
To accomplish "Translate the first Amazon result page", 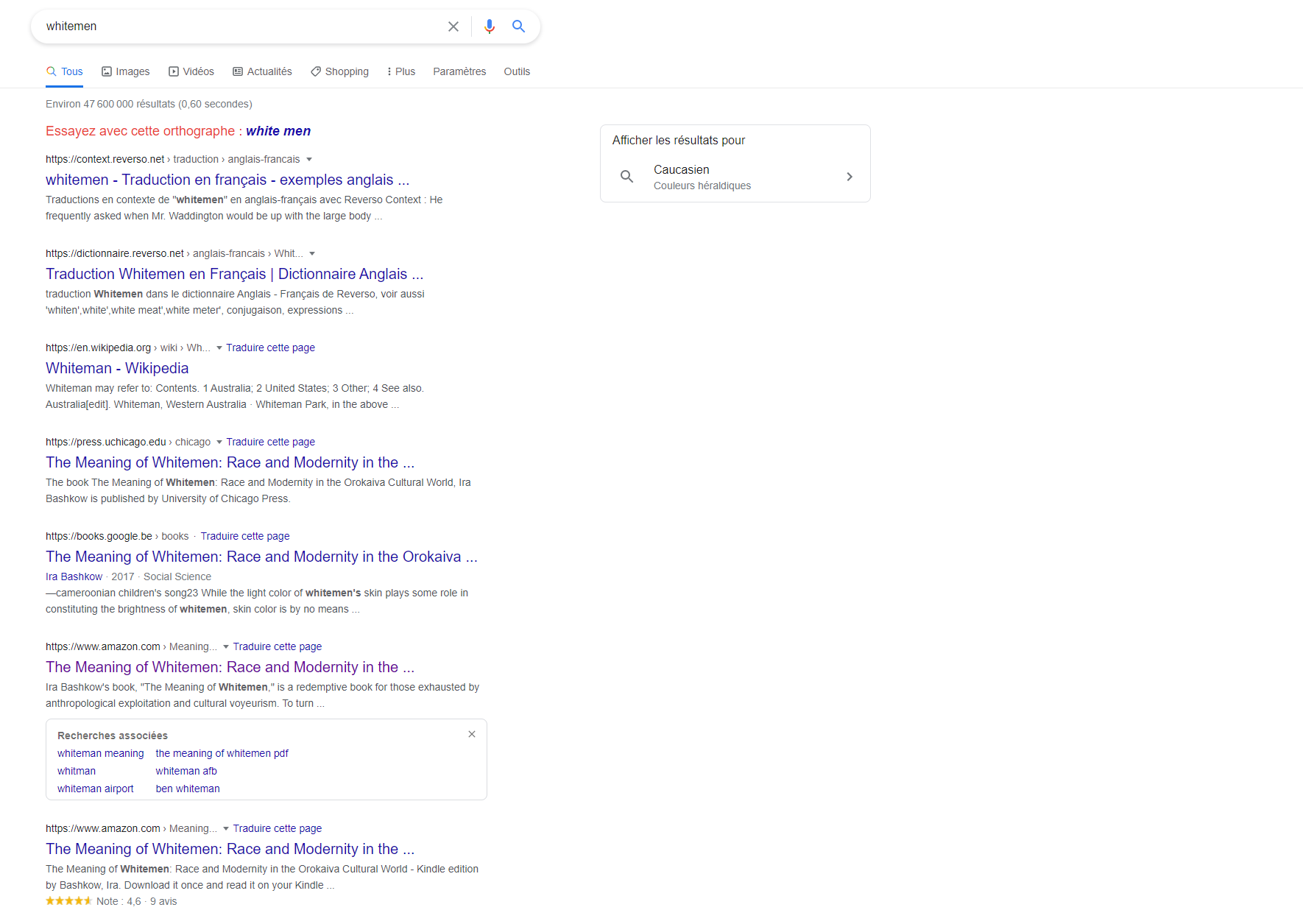I will click(278, 646).
